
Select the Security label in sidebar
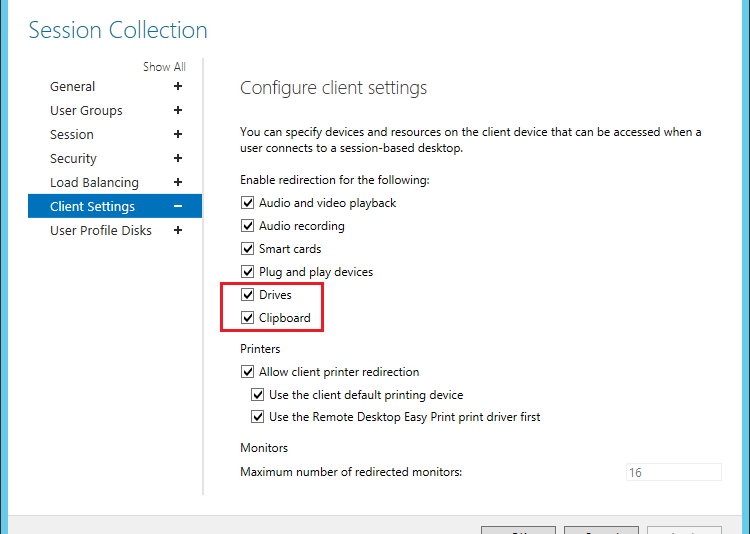point(73,159)
